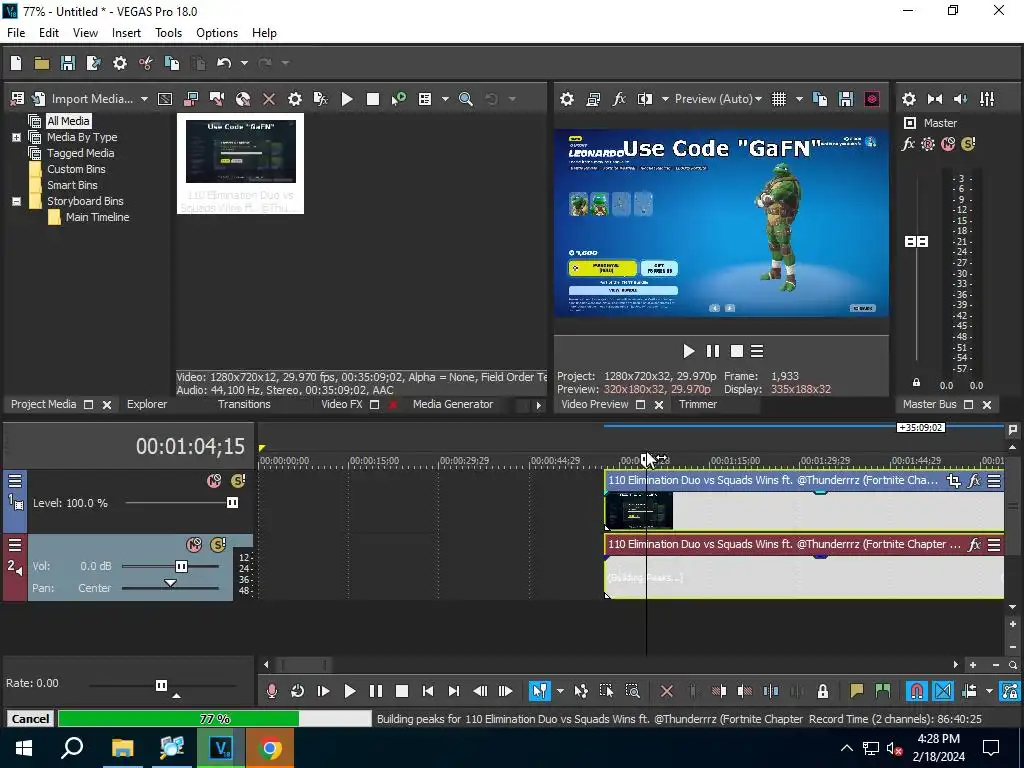Open video output FX in preview toolbar

coord(618,99)
